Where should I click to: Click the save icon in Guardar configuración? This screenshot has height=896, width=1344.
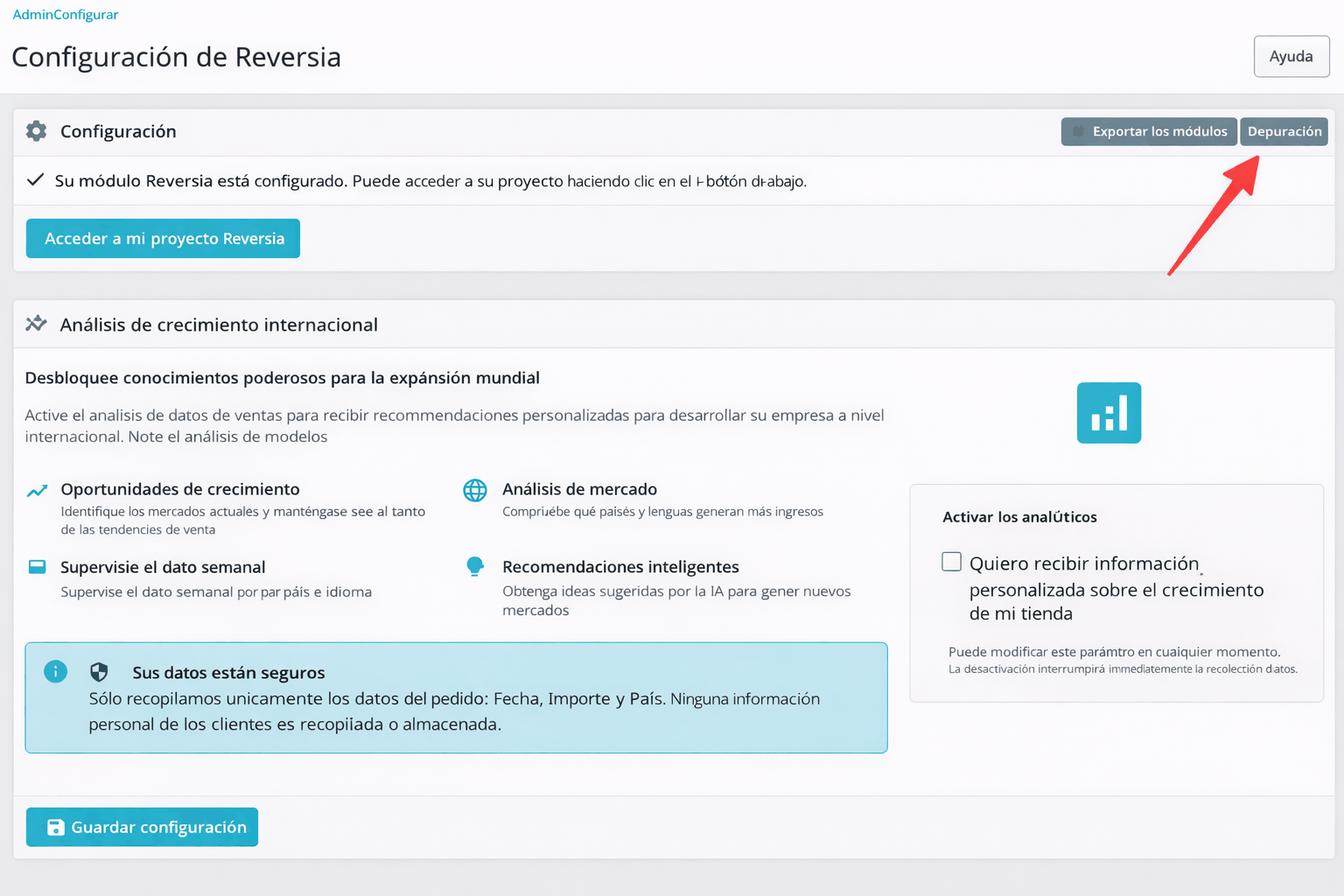(56, 827)
